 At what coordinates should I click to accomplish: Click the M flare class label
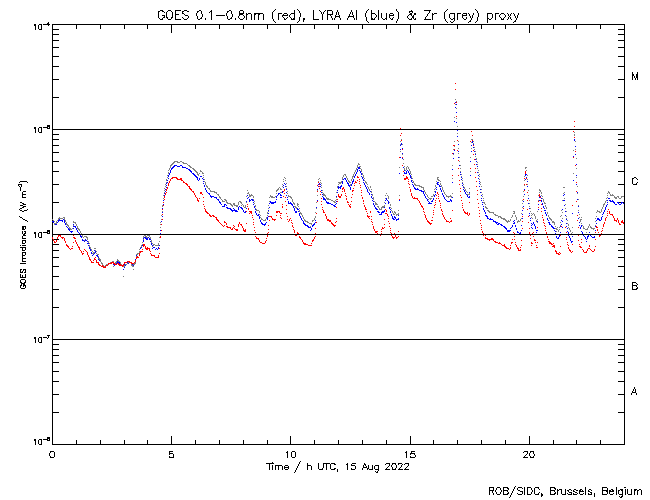635,77
